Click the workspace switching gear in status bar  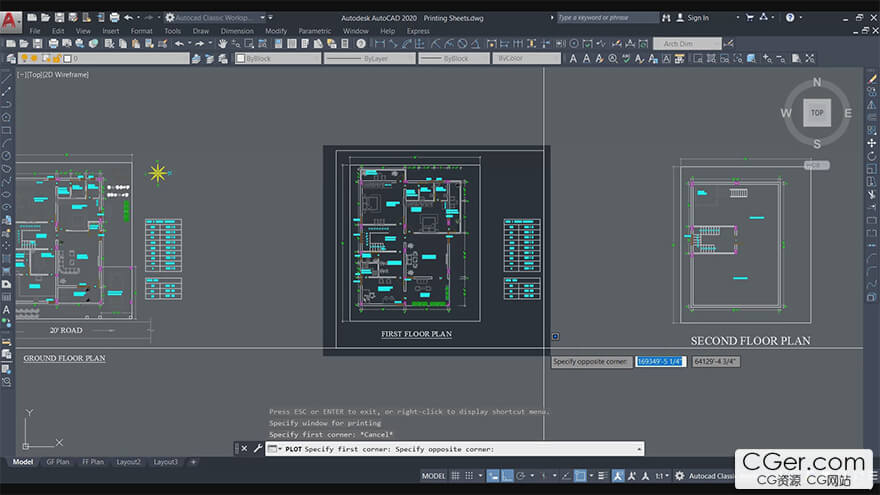(679, 476)
